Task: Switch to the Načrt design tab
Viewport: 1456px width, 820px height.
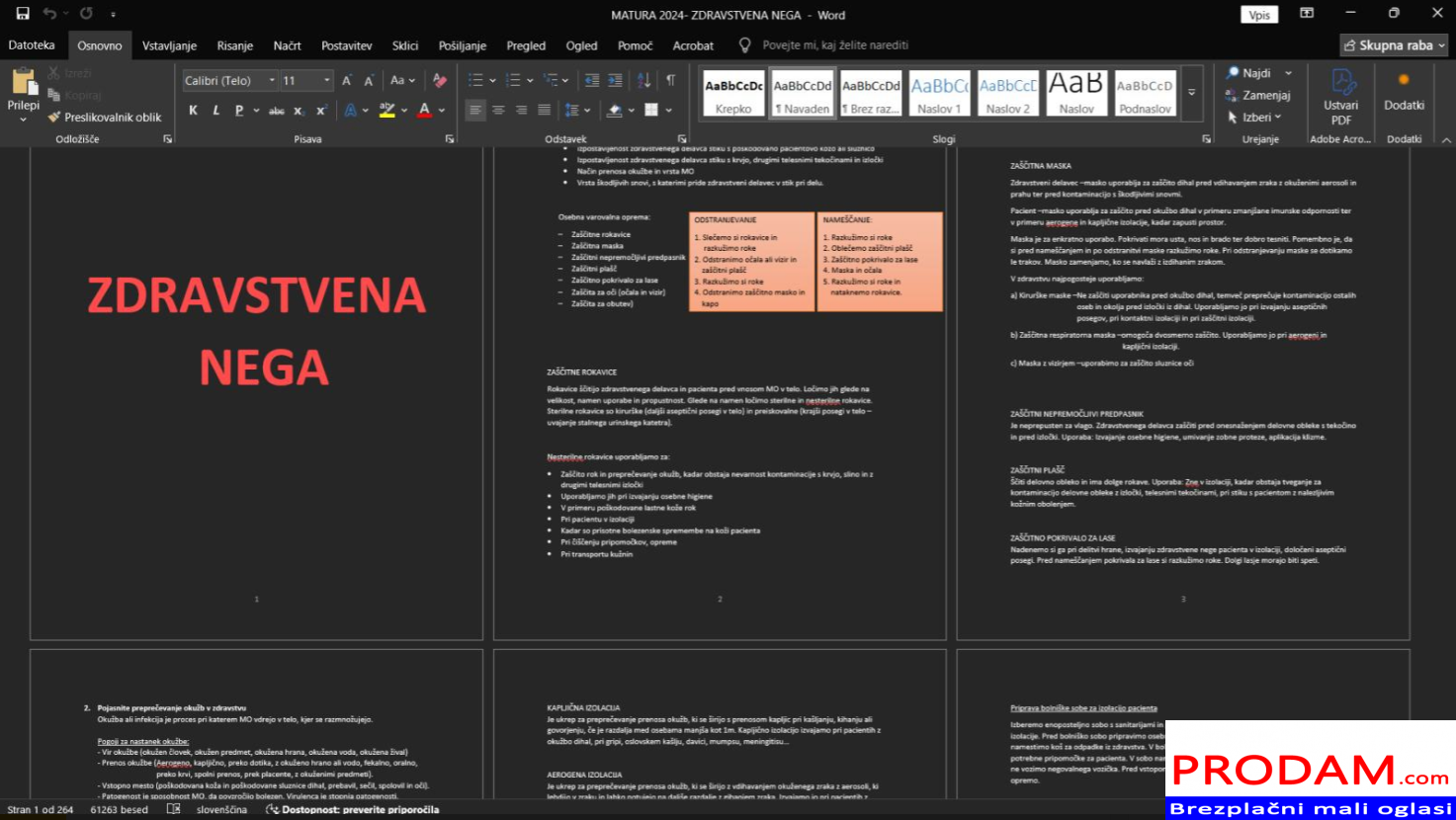Action: coord(288,45)
